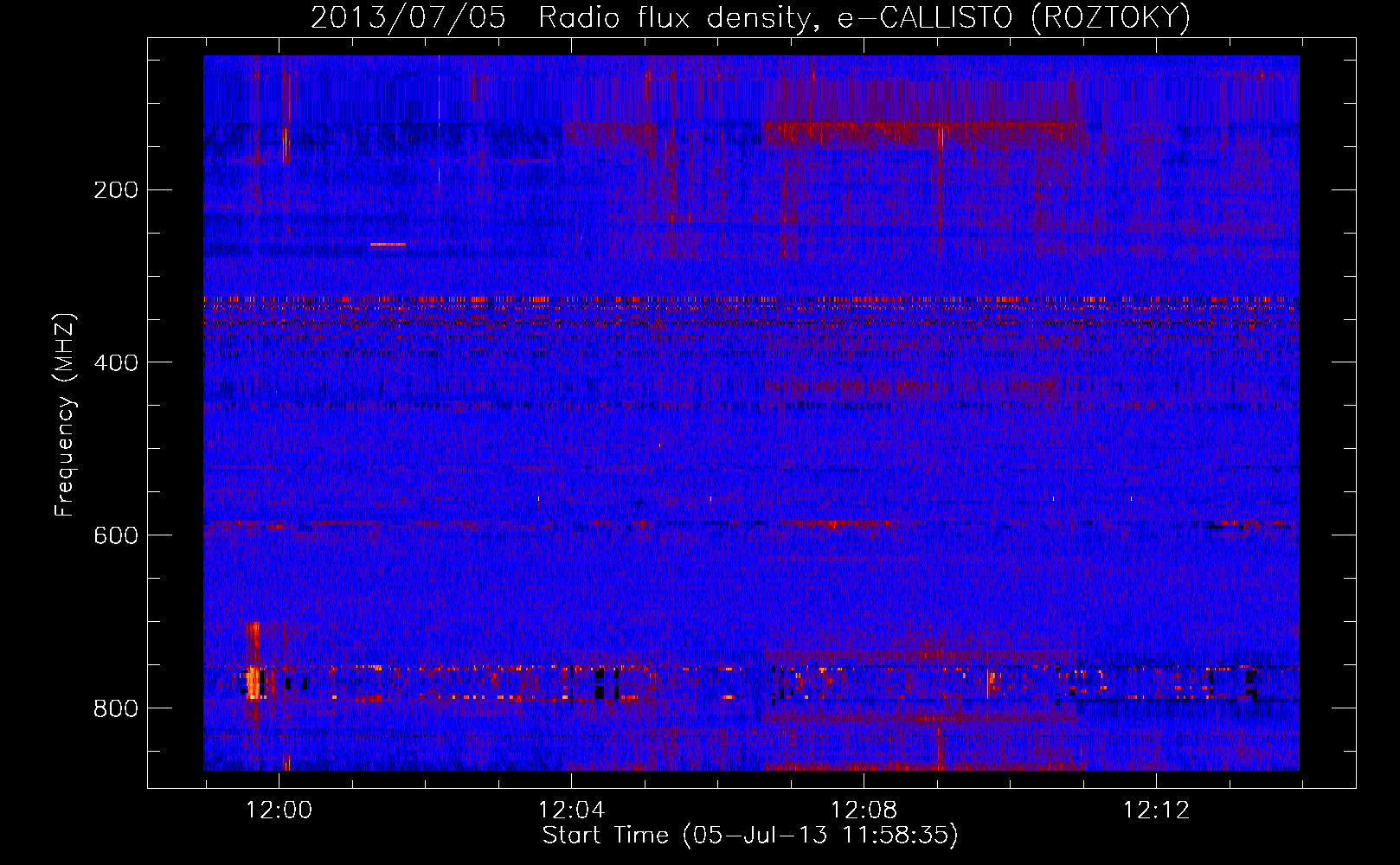Click the 12:00 time tick label
The width and height of the screenshot is (1400, 865).
tap(279, 811)
